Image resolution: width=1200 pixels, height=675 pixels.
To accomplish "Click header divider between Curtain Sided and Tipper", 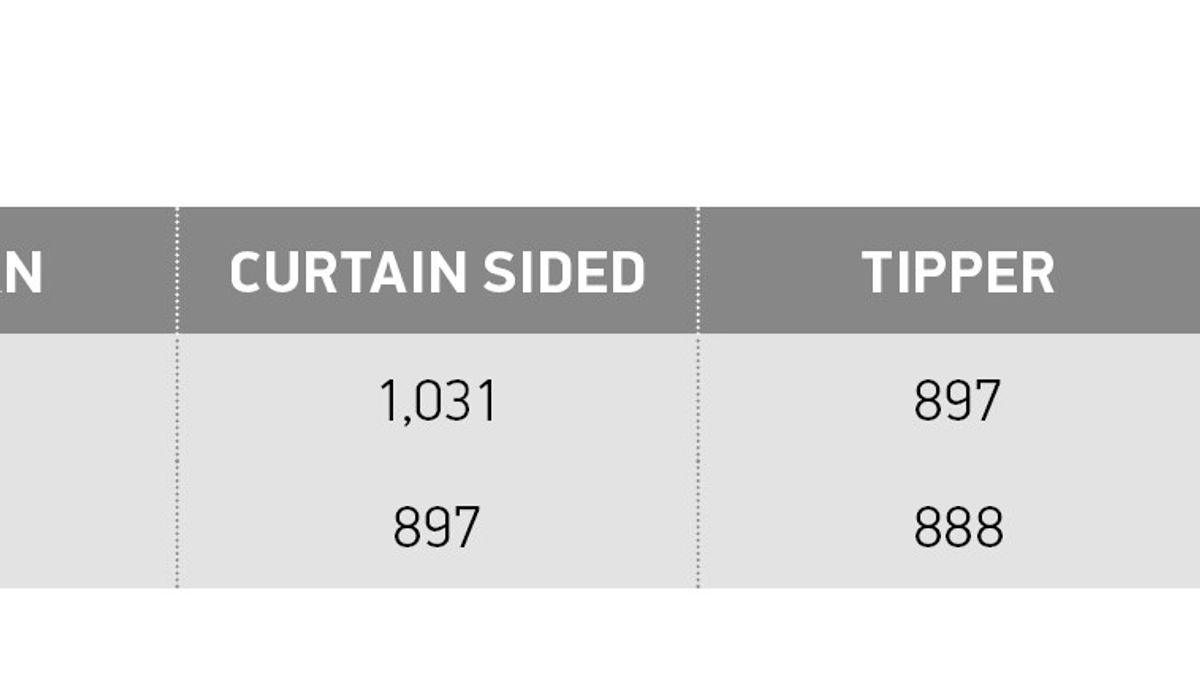I will pos(698,271).
